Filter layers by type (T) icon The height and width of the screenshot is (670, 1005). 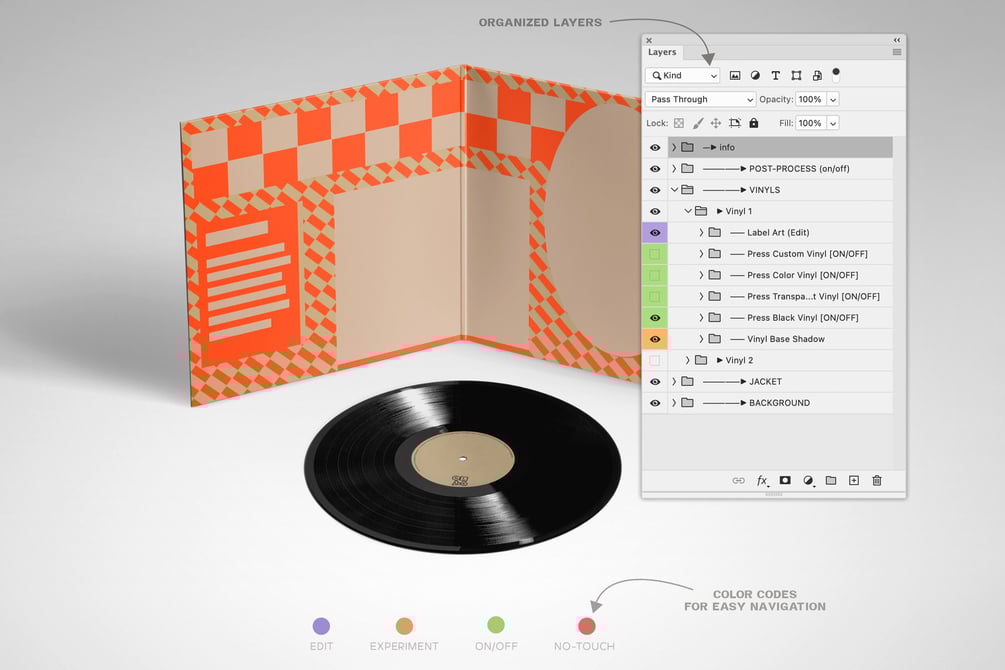(x=776, y=76)
